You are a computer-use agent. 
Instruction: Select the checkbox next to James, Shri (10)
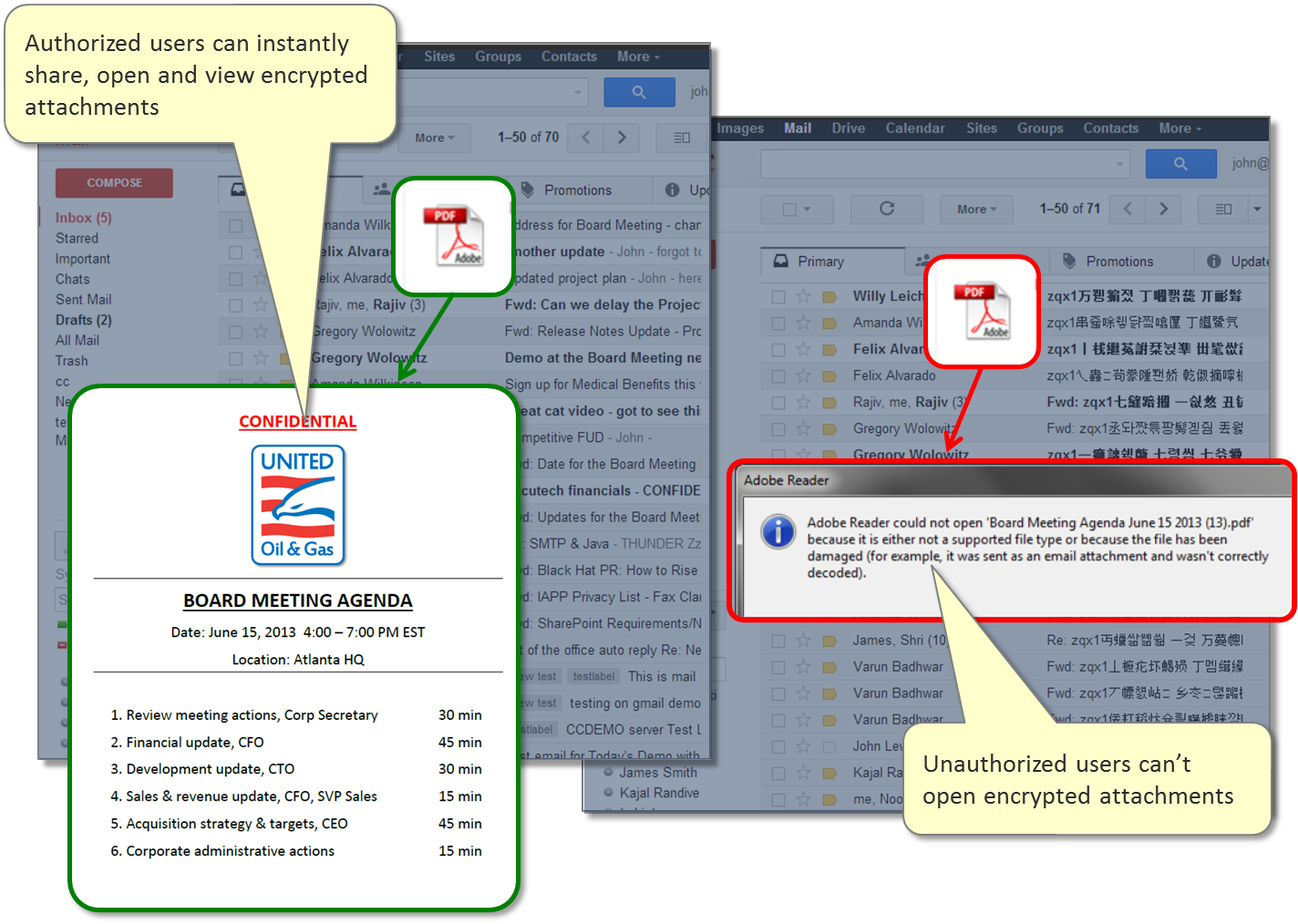pyautogui.click(x=778, y=641)
